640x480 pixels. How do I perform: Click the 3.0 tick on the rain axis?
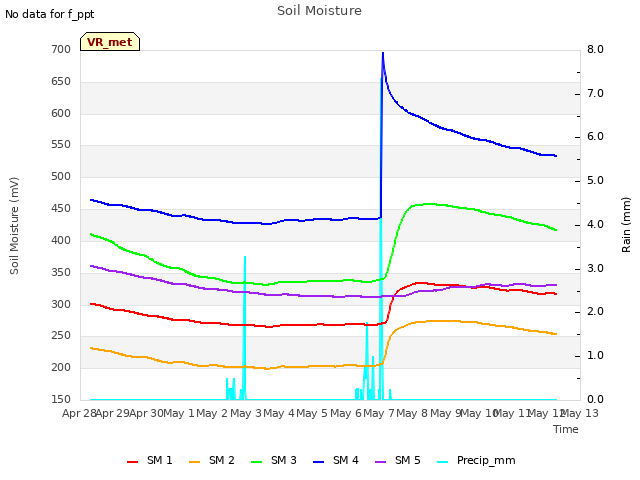(x=596, y=269)
